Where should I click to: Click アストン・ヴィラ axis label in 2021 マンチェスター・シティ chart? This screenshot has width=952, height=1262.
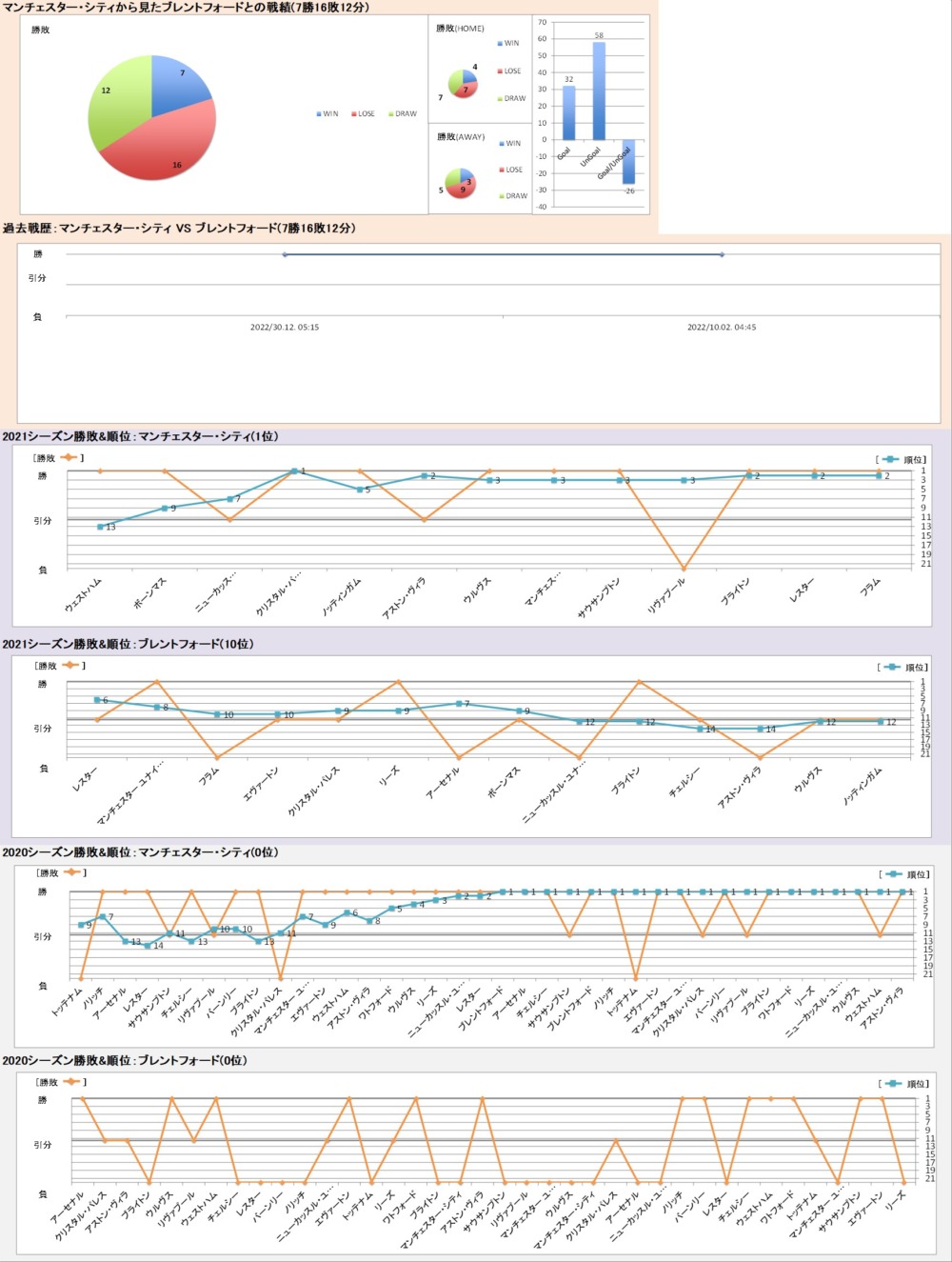405,598
